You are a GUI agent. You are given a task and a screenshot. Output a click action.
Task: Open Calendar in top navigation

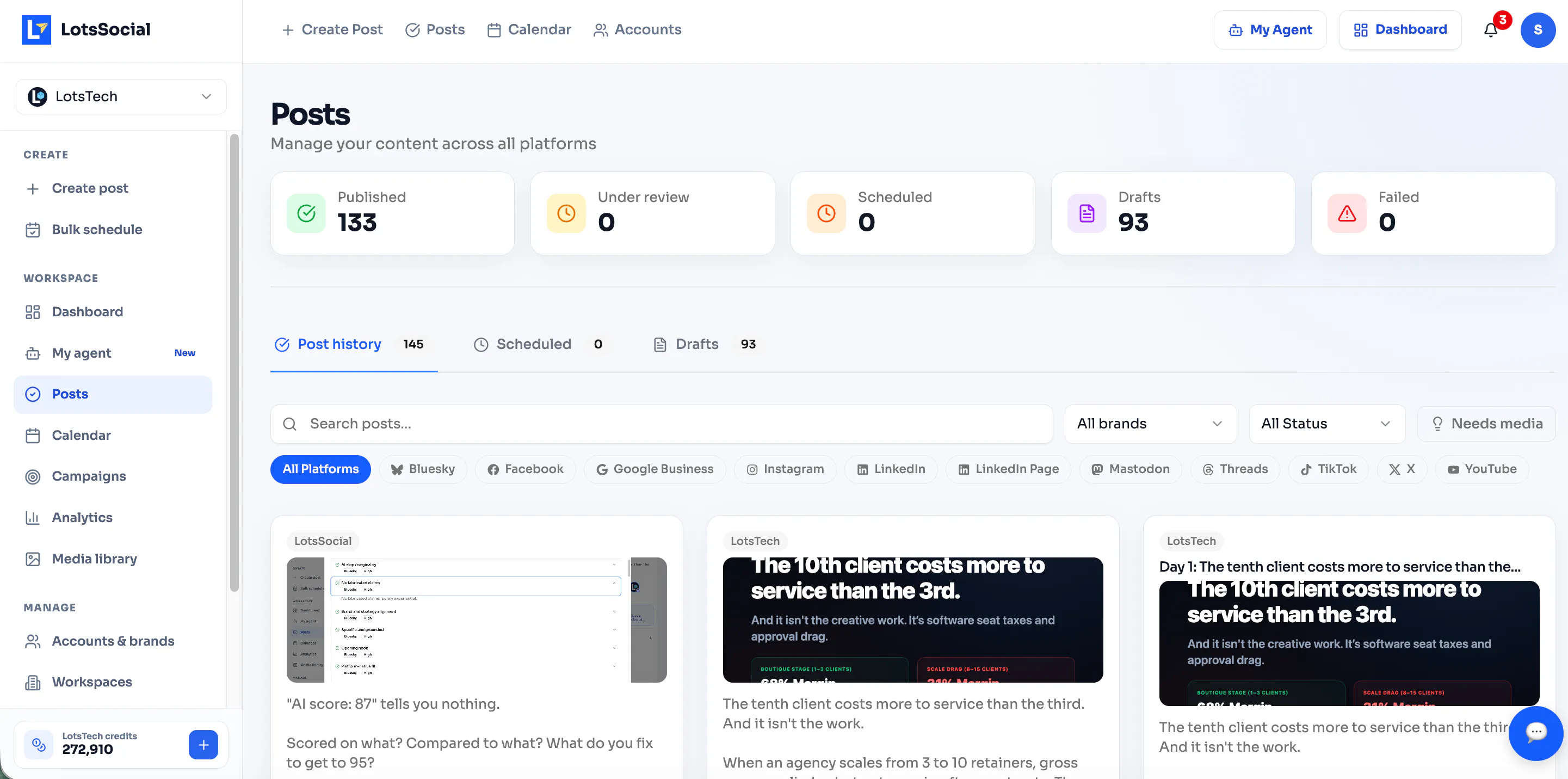(x=529, y=30)
